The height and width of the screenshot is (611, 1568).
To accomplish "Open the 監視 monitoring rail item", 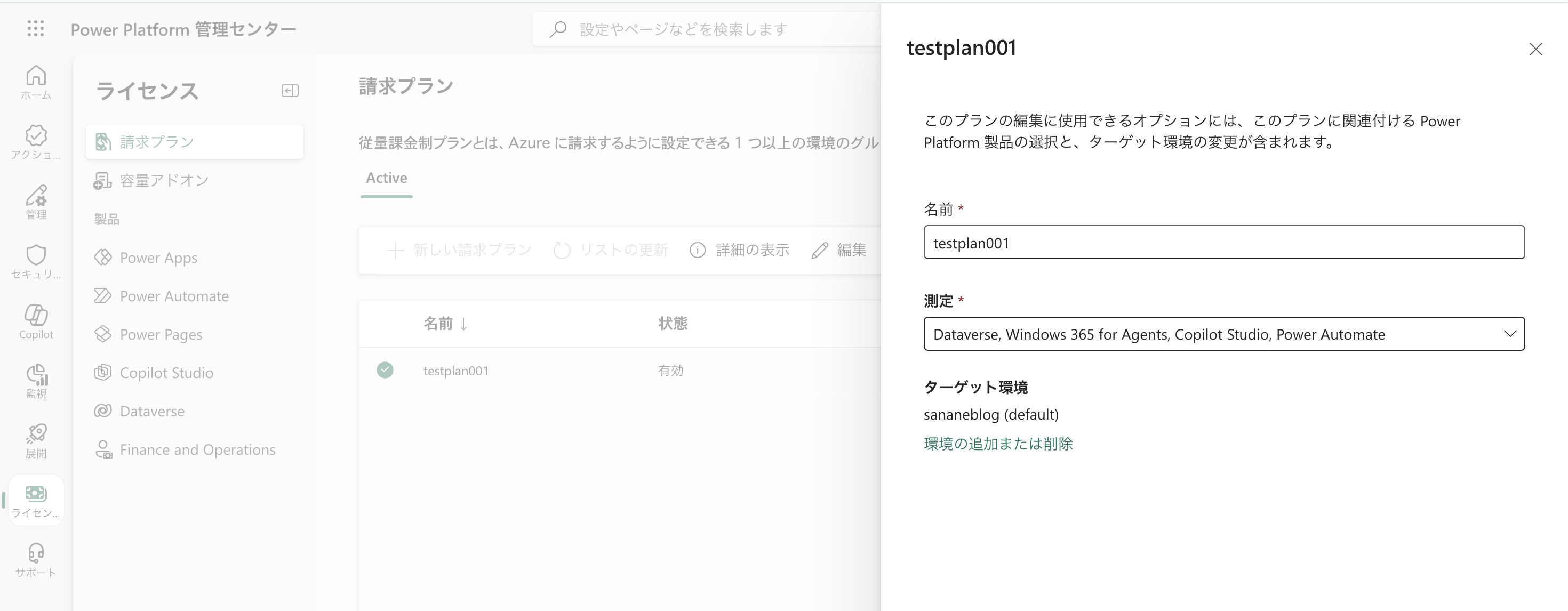I will [x=36, y=381].
